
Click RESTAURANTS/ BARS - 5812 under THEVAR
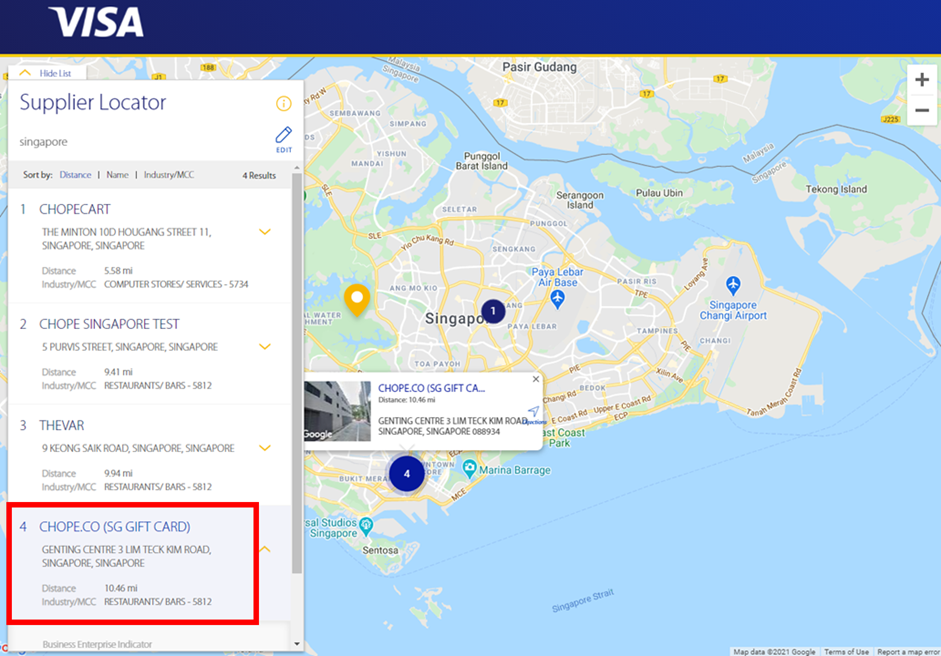coord(158,487)
